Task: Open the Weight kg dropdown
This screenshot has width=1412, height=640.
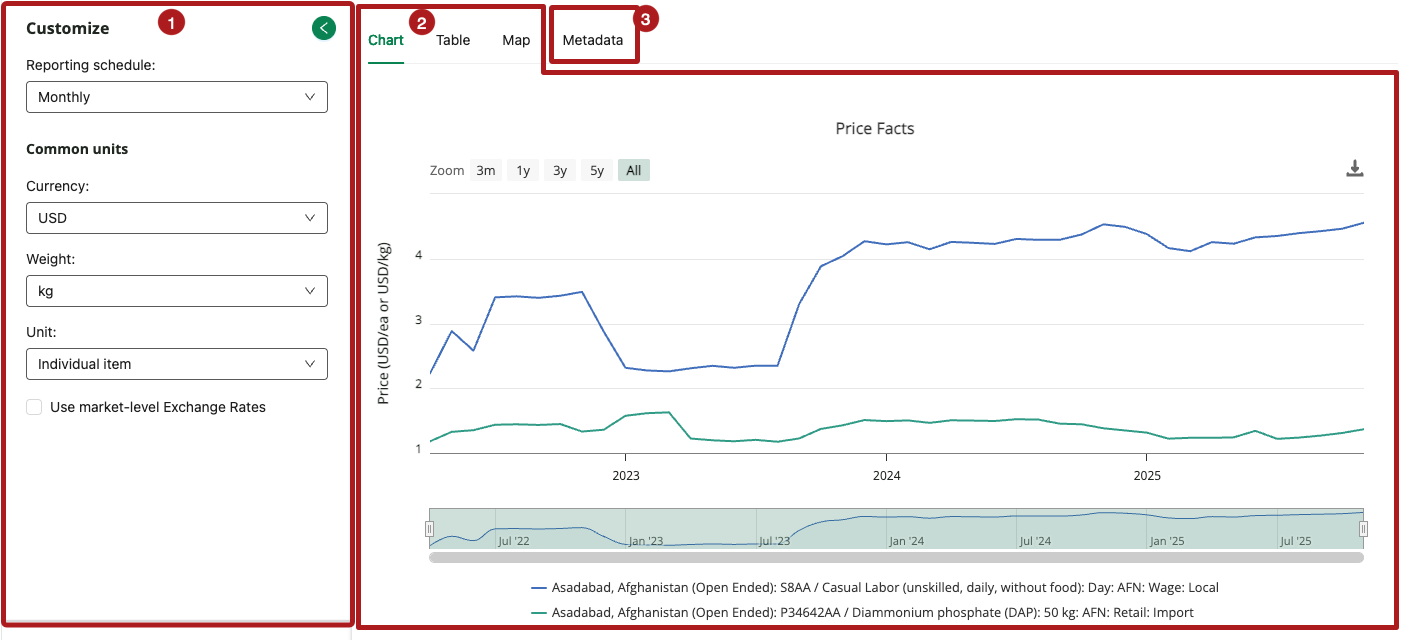Action: [x=176, y=291]
